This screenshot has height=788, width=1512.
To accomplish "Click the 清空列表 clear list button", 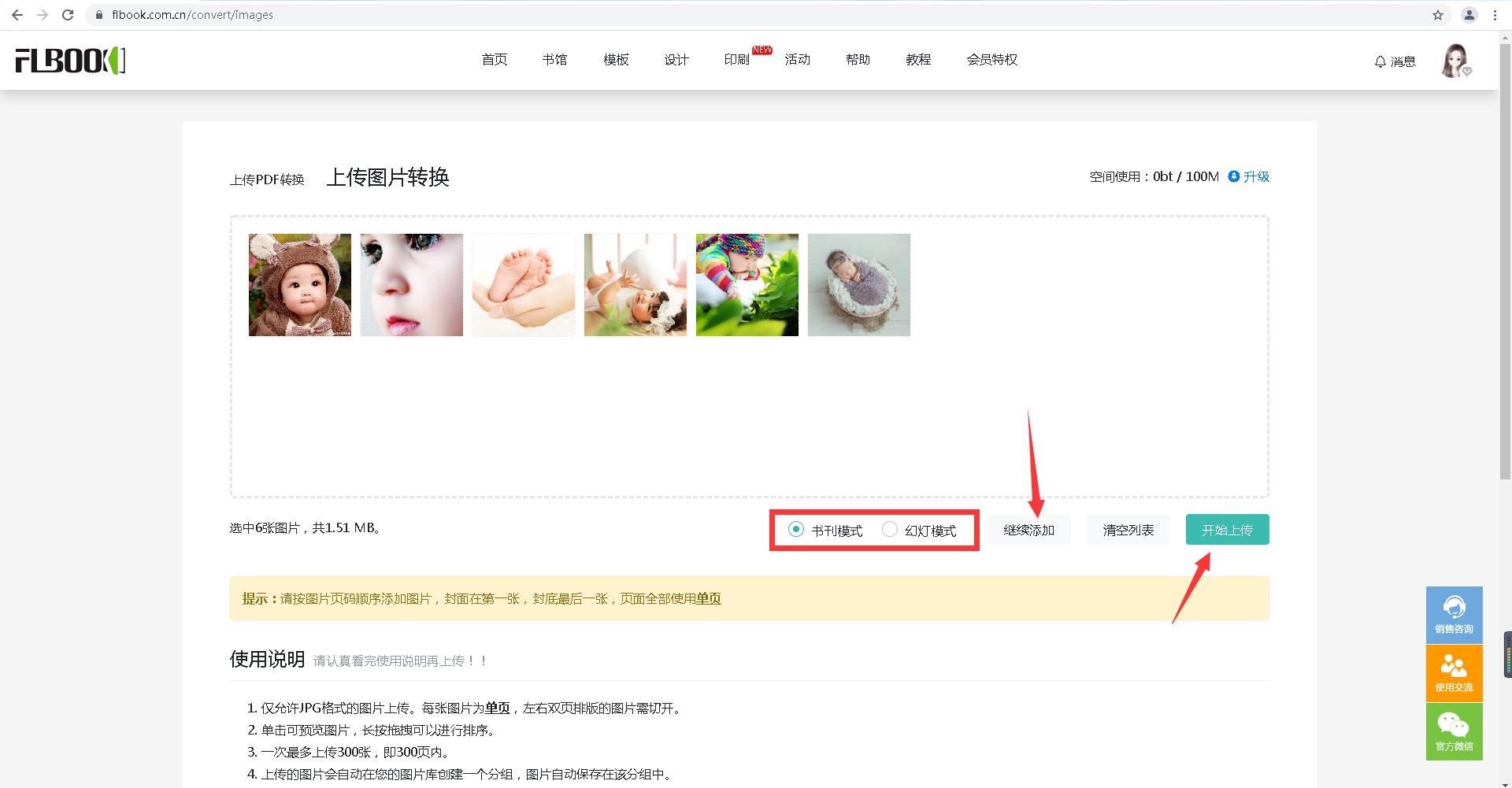I will point(1128,529).
